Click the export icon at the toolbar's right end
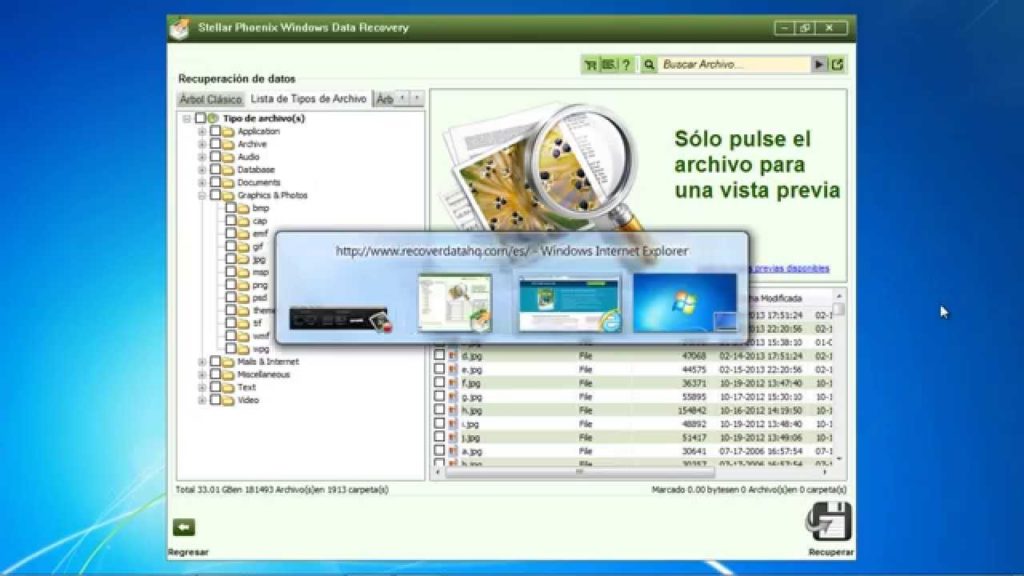This screenshot has width=1024, height=576. [x=837, y=65]
